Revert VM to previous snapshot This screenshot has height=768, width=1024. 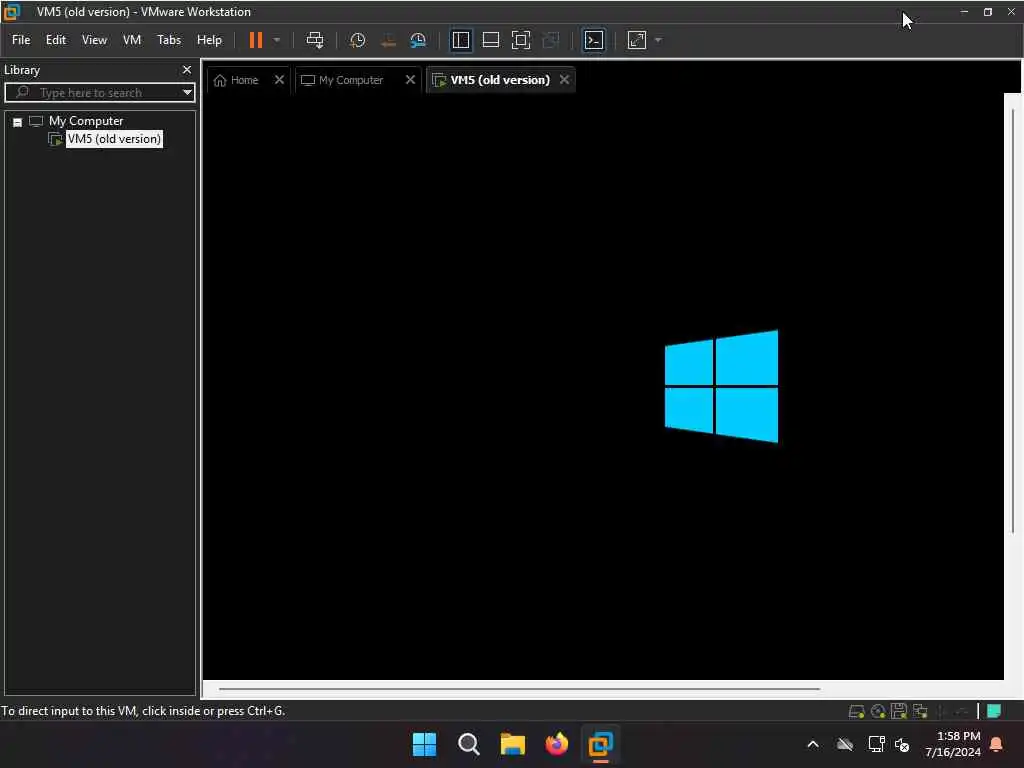tap(388, 40)
